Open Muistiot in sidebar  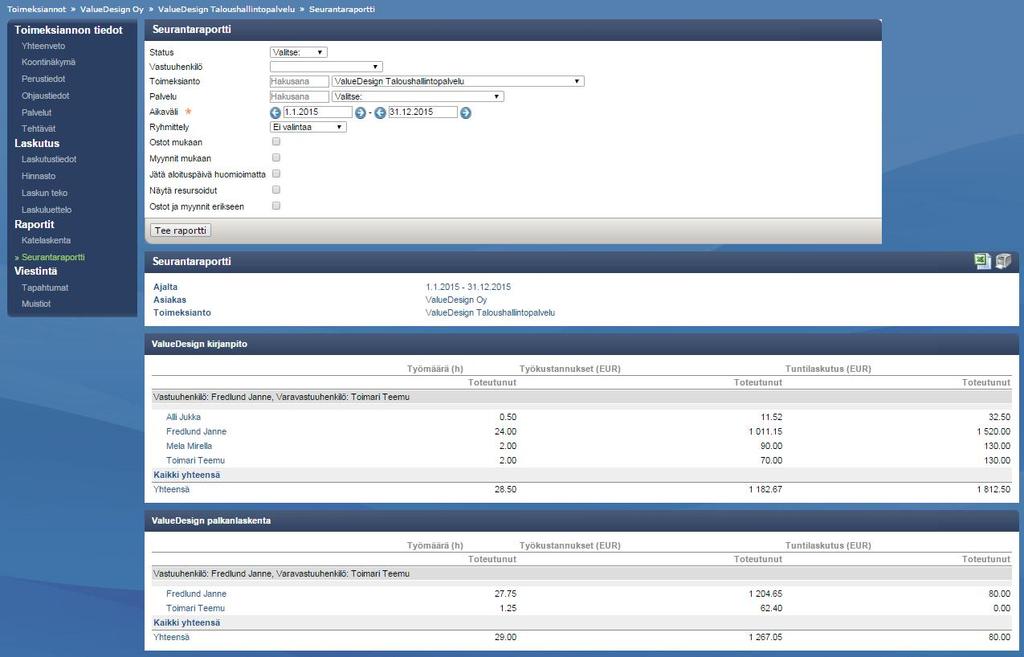[36, 304]
